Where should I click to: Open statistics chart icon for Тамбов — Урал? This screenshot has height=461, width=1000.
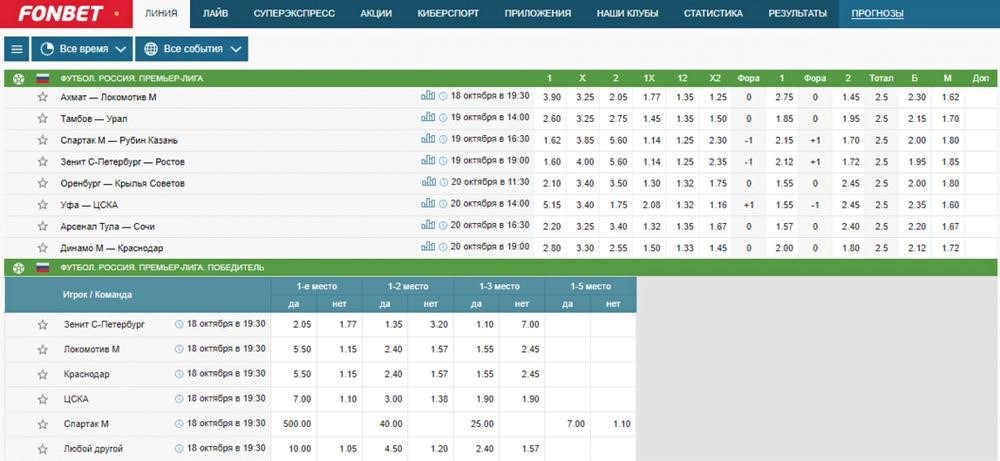[428, 117]
